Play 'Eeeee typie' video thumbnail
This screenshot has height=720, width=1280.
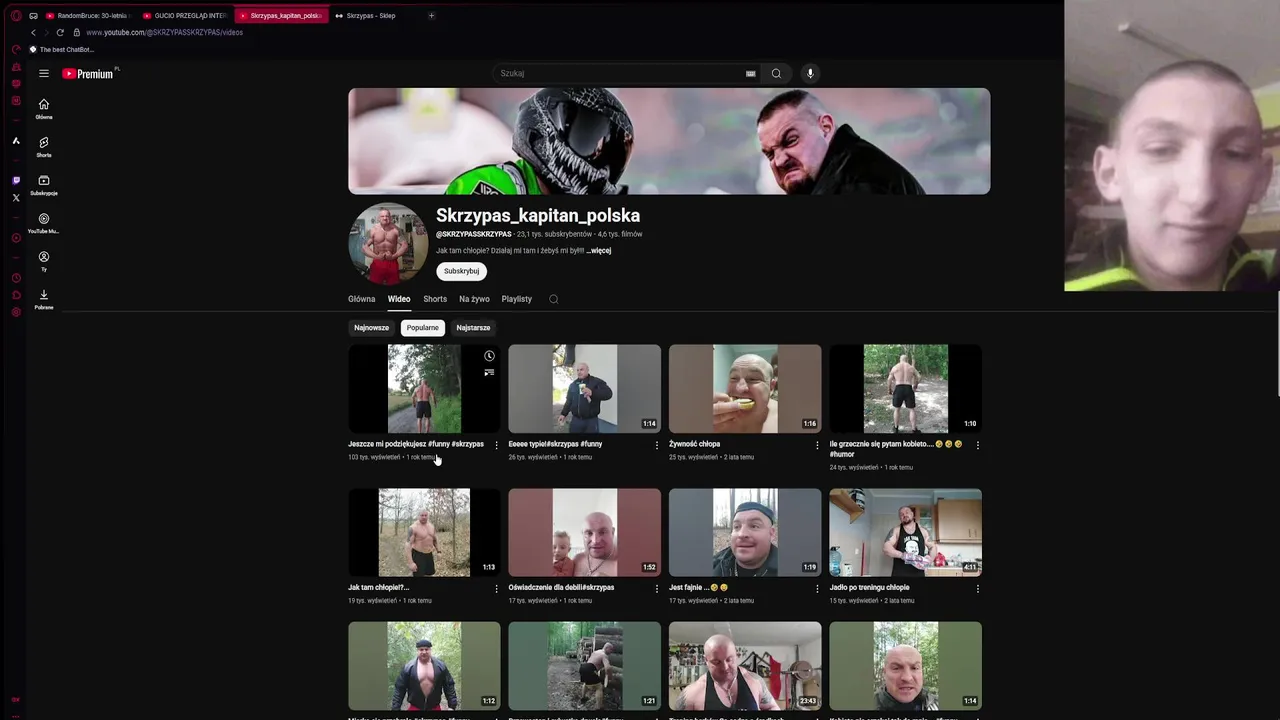pos(584,389)
